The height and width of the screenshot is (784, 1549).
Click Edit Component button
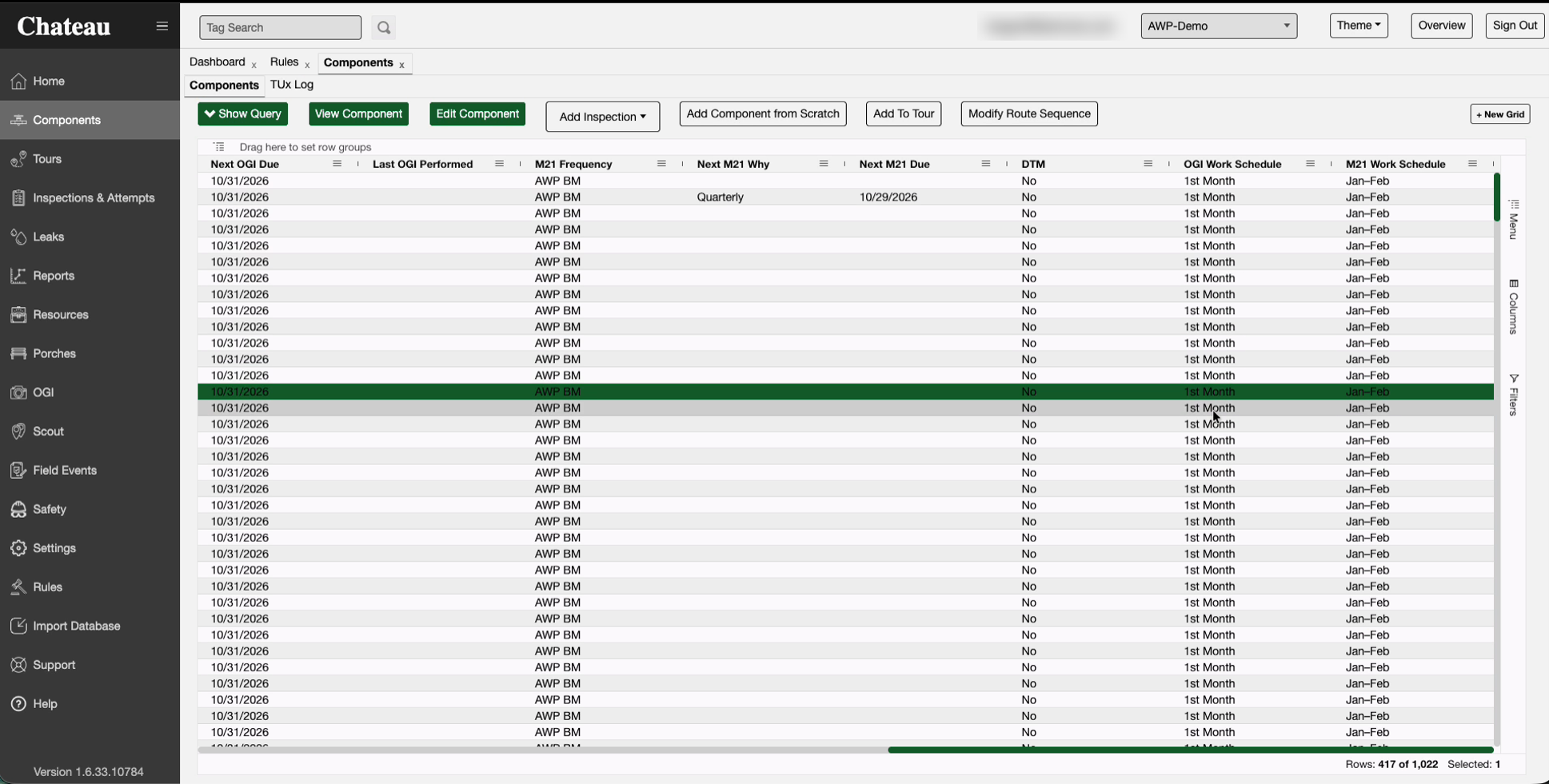click(477, 113)
